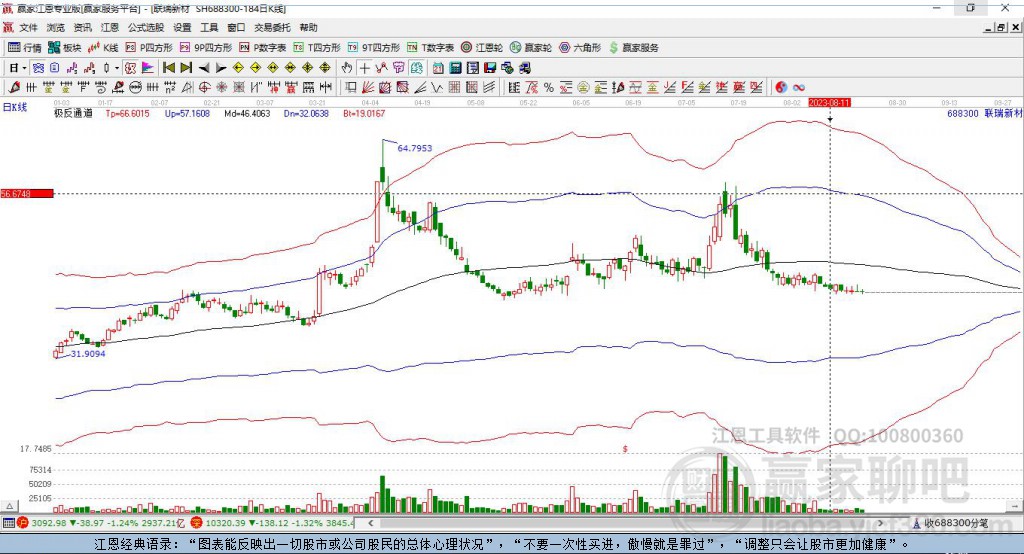Click the Md=46.4063 value
Screen dimensions: 1024x554
coord(247,114)
